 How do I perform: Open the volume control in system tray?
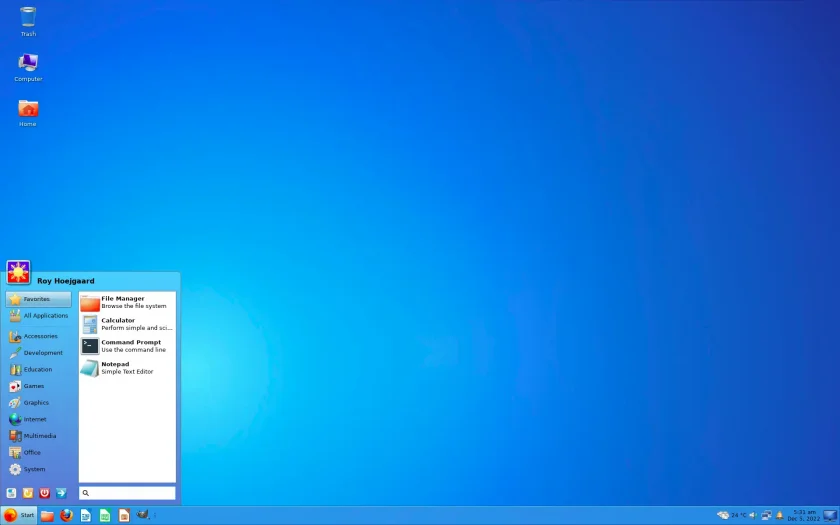753,515
